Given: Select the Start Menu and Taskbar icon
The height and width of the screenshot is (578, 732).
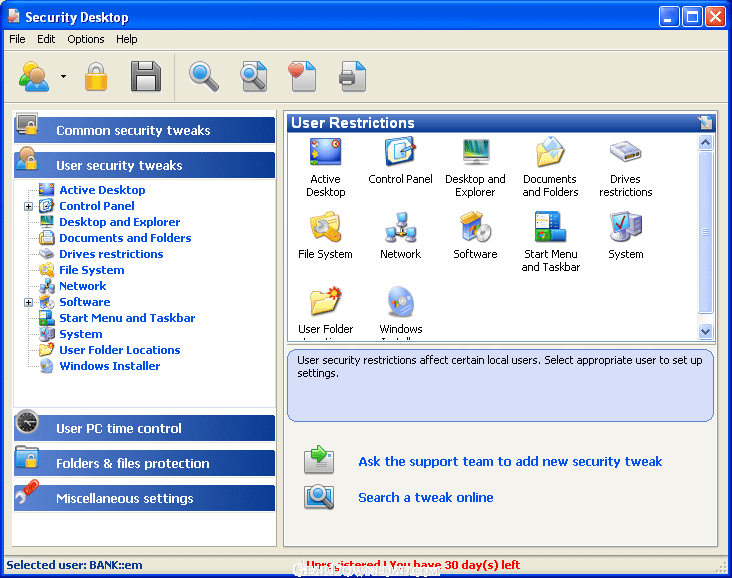Looking at the screenshot, I should point(550,241).
